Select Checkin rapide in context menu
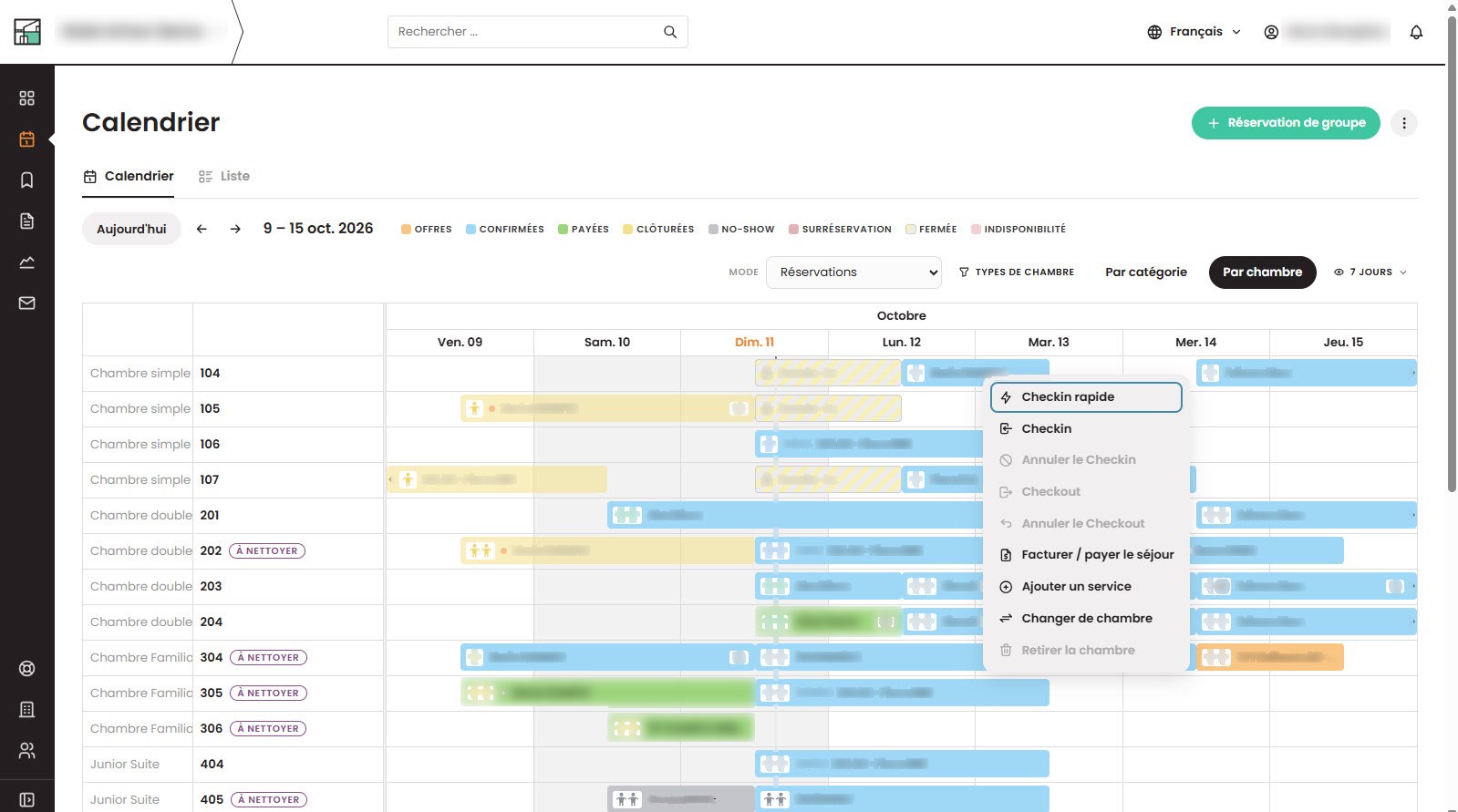Screen dimensions: 1458x812 [1086, 397]
